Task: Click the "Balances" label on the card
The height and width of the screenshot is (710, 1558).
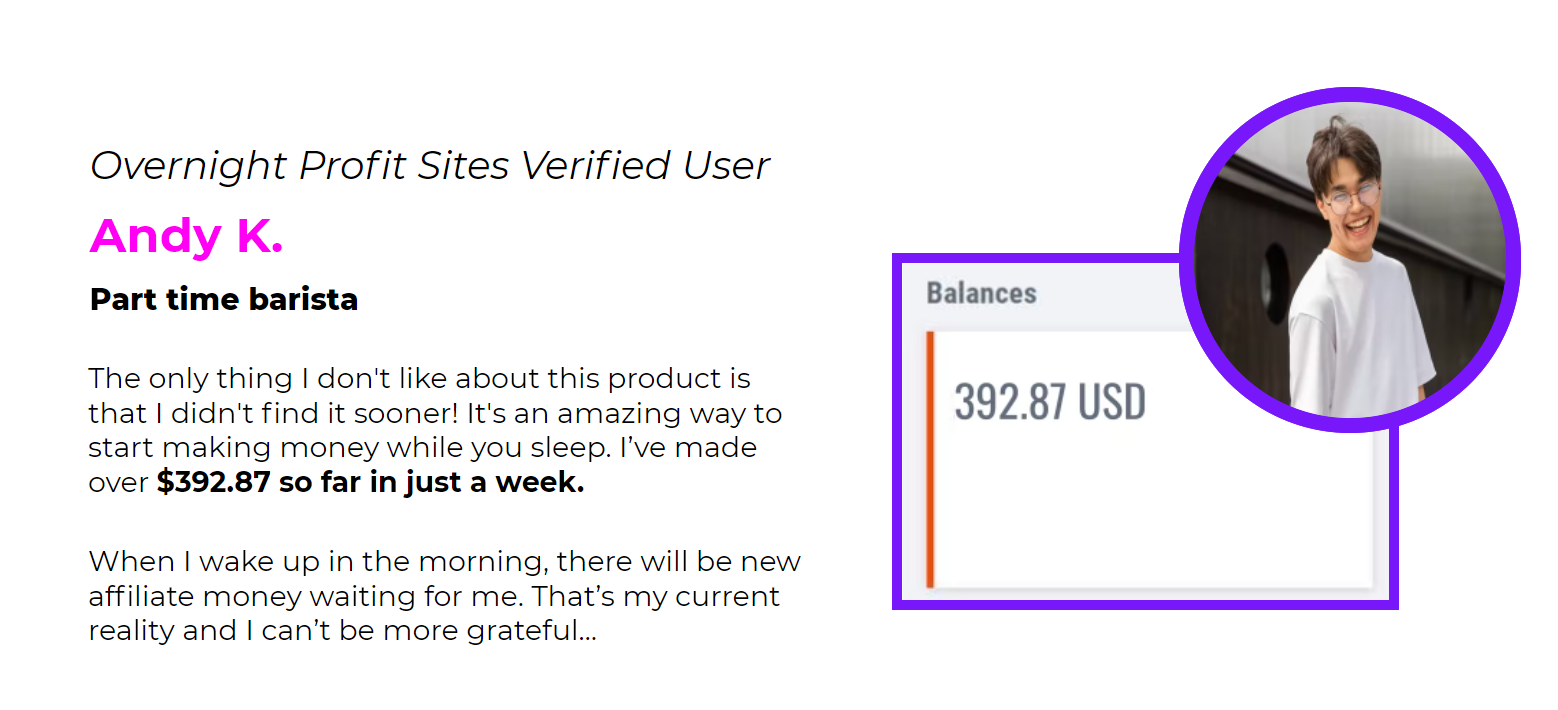Action: tap(981, 293)
